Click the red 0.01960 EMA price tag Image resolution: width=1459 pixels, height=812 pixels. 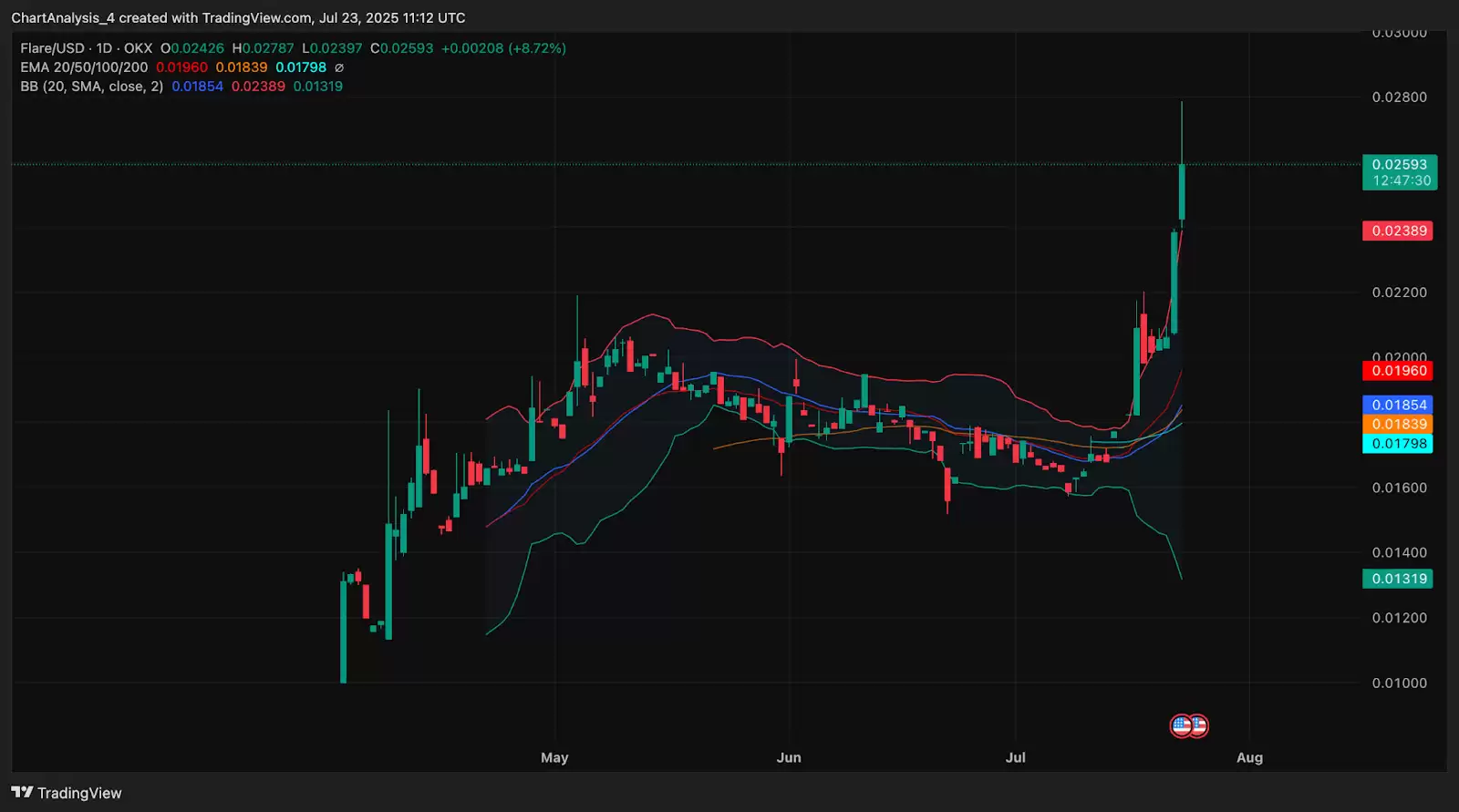[x=1398, y=371]
